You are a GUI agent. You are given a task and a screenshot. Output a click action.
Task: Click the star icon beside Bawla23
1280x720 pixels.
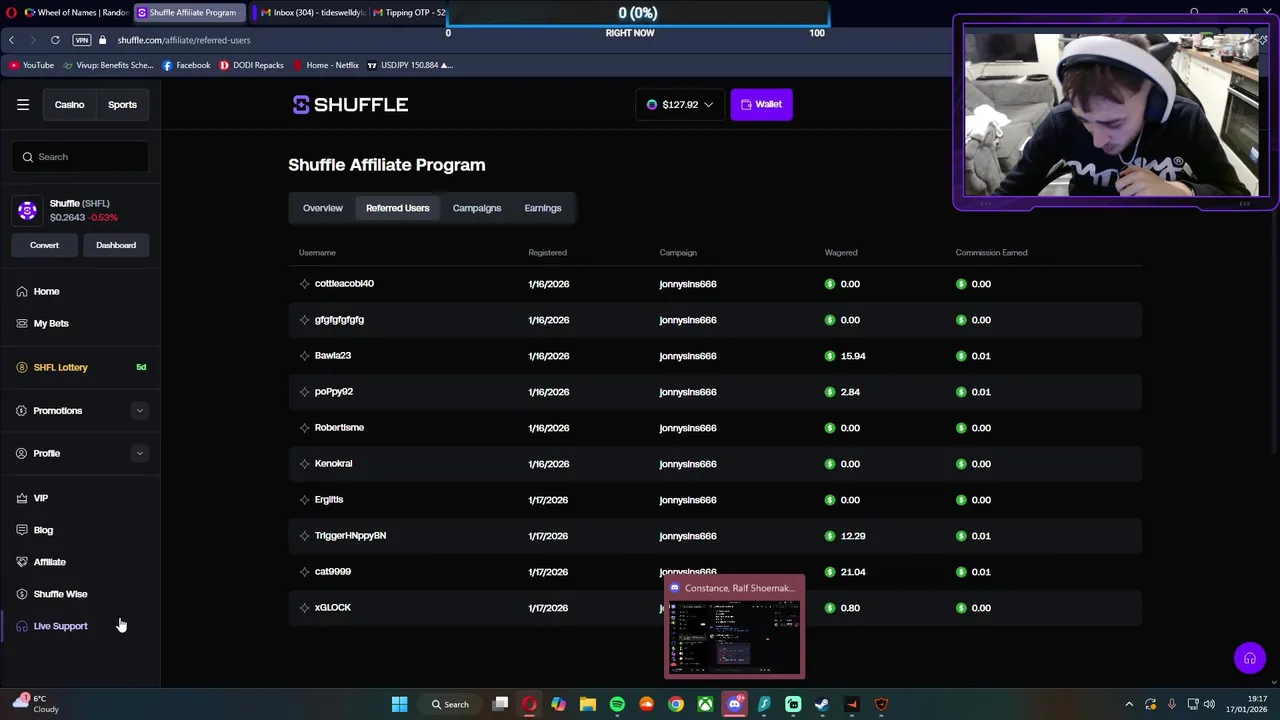304,356
